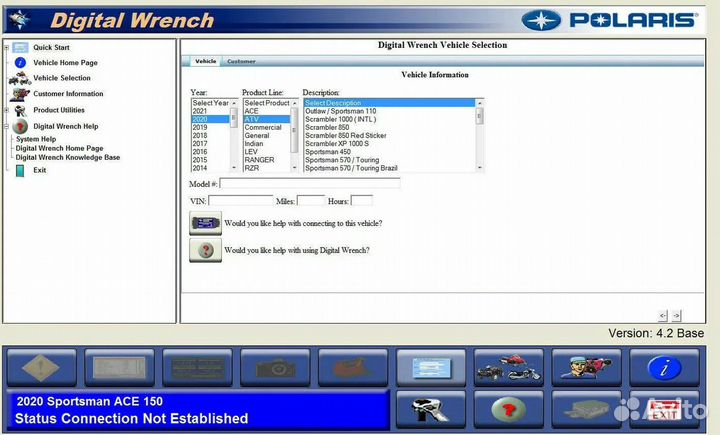Click the Exit door icon in sidebar
The width and height of the screenshot is (720, 435).
[x=20, y=170]
